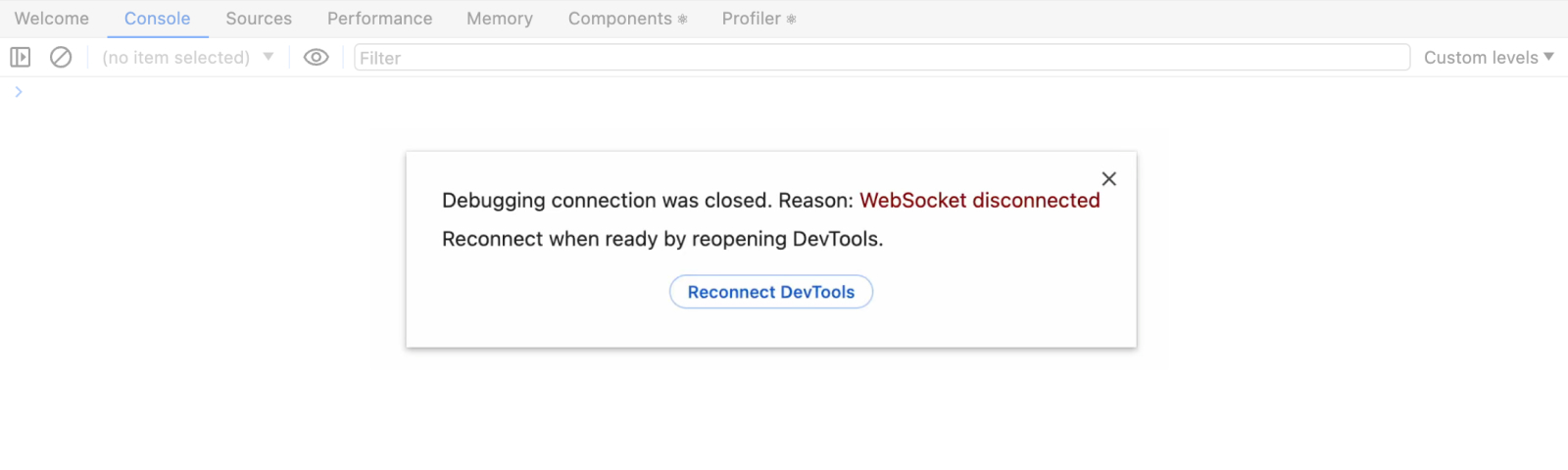The height and width of the screenshot is (470, 1568).
Task: Select the Console tab
Action: 157,19
